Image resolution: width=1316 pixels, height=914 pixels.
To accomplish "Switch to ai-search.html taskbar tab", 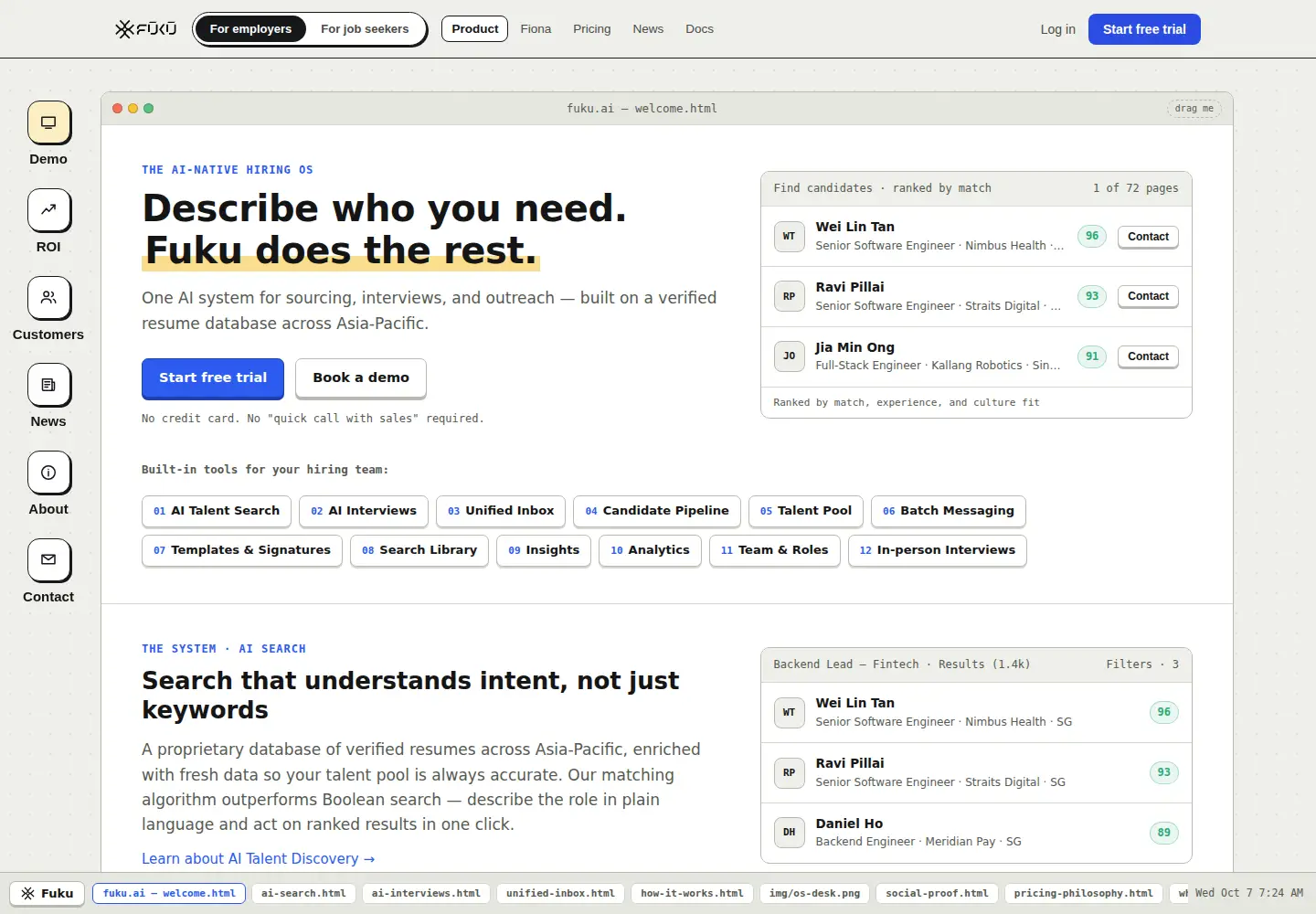I will [x=303, y=893].
